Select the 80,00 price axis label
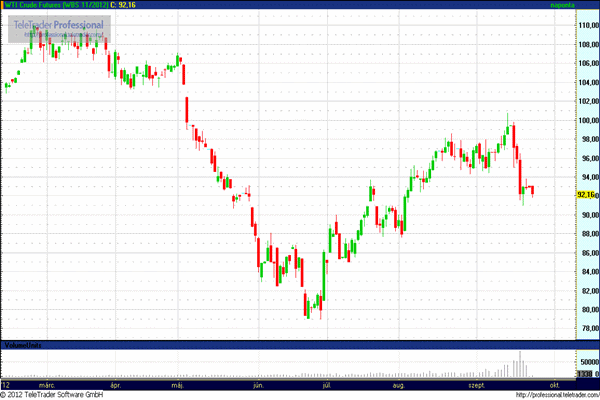The height and width of the screenshot is (400, 600). 585,309
